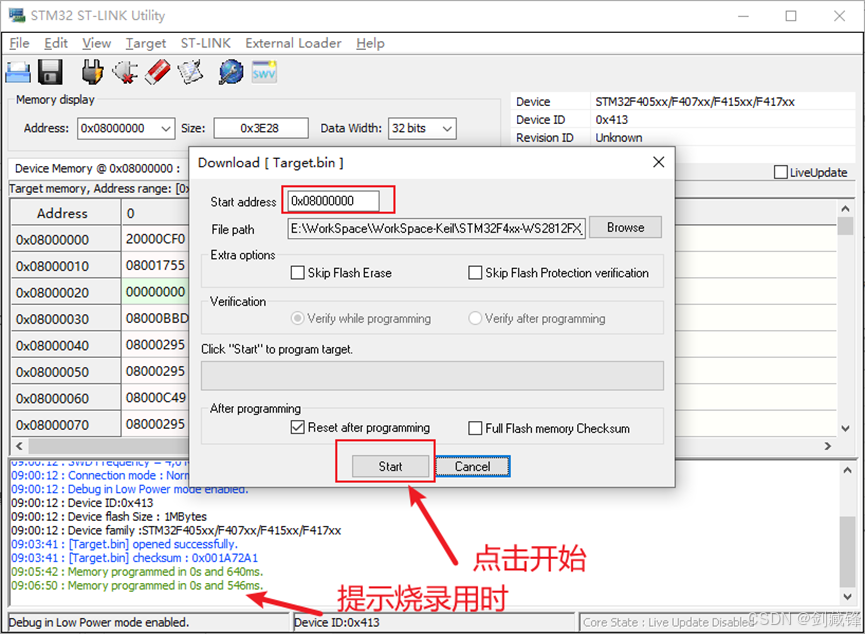
Task: Select the Device Memory @ 0x08000000 tab
Action: tap(98, 168)
